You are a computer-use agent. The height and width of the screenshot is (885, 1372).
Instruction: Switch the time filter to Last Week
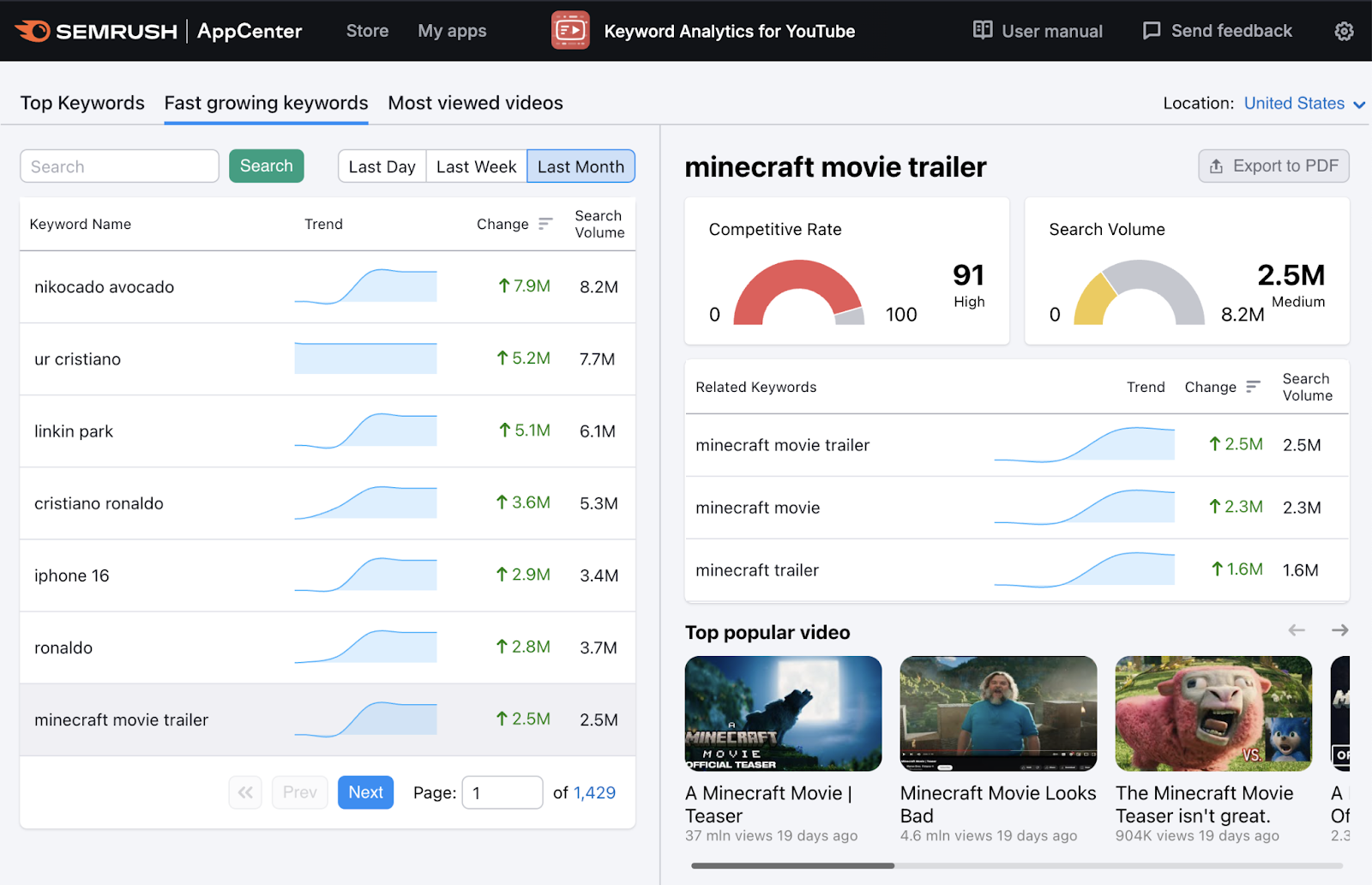click(475, 166)
